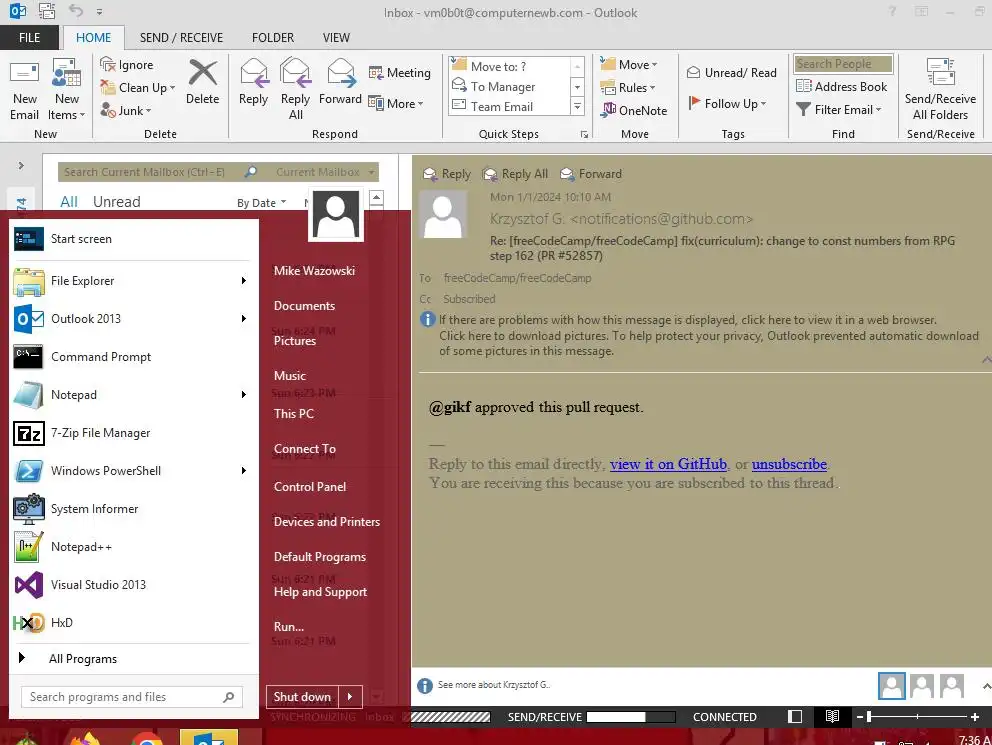Click the ribbon Reply All icon
The image size is (992, 745).
click(x=295, y=89)
